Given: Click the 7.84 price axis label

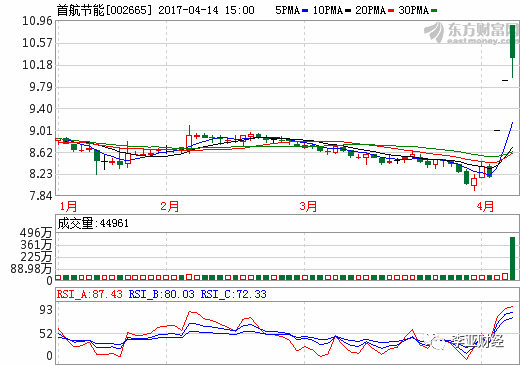Looking at the screenshot, I should pos(41,196).
